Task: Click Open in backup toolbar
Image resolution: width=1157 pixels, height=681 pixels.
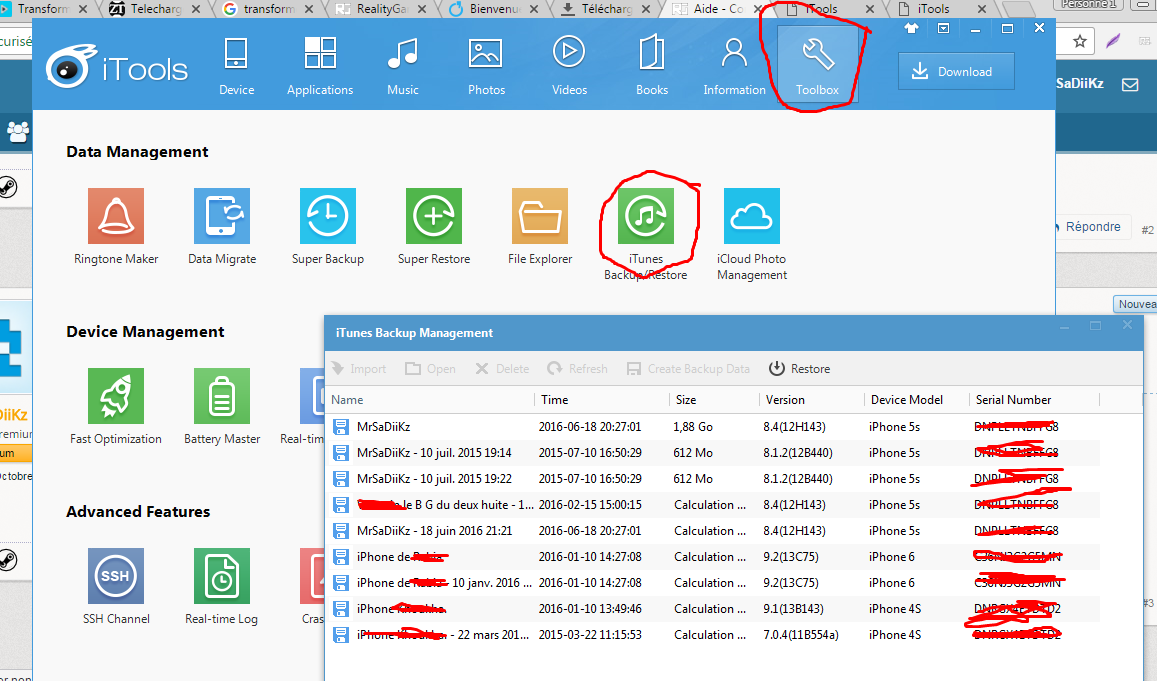Action: tap(430, 368)
